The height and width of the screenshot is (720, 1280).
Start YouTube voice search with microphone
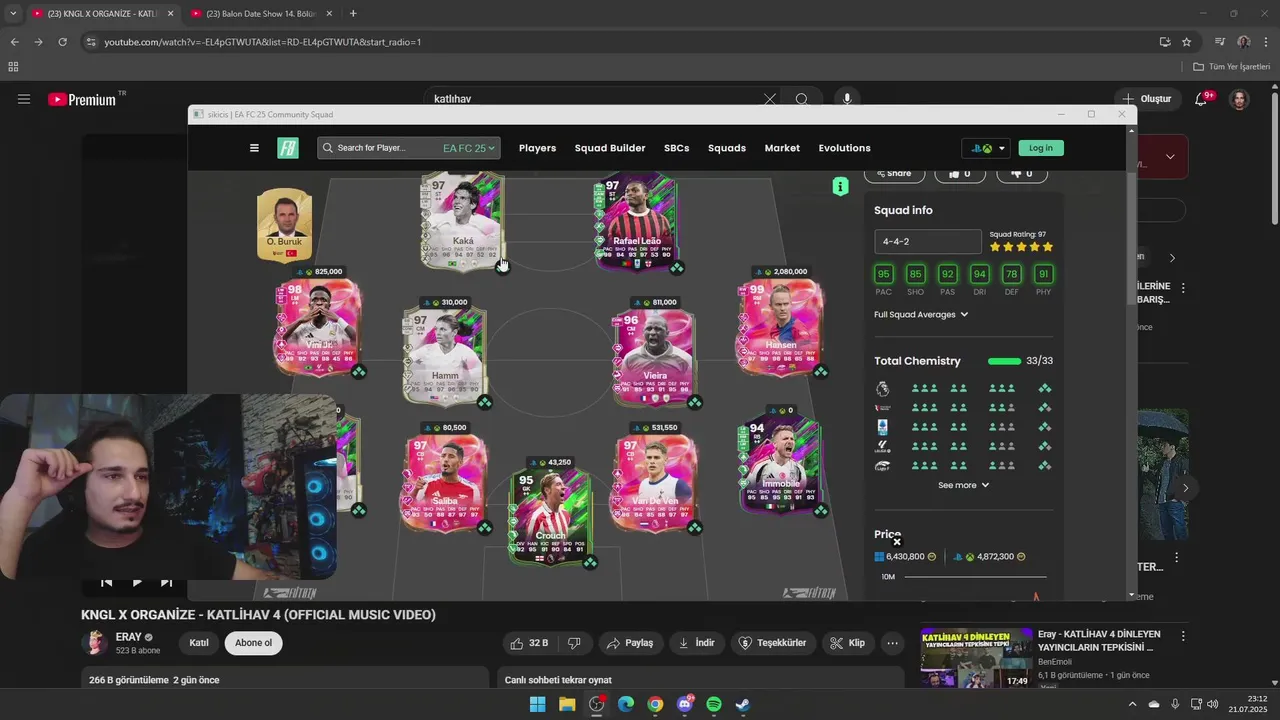coord(847,99)
